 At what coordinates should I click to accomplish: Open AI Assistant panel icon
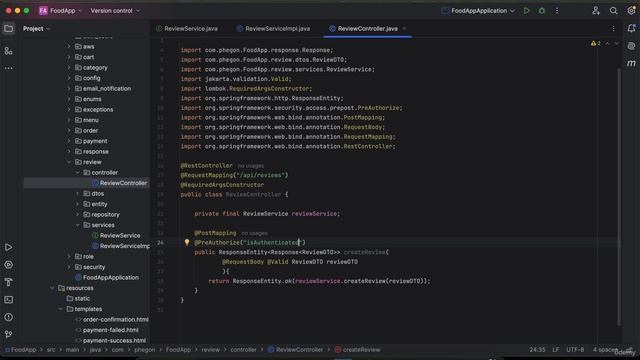pyautogui.click(x=631, y=46)
